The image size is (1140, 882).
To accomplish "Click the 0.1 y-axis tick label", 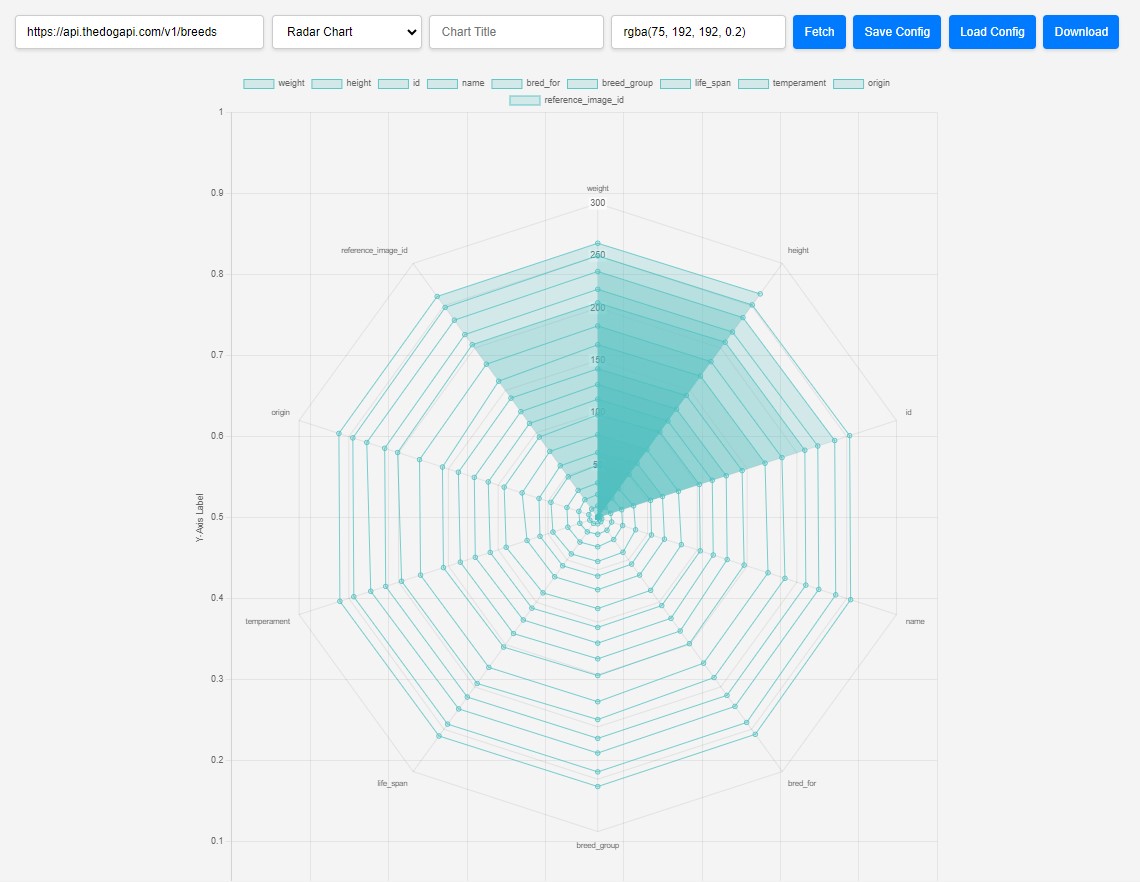I will (x=217, y=841).
